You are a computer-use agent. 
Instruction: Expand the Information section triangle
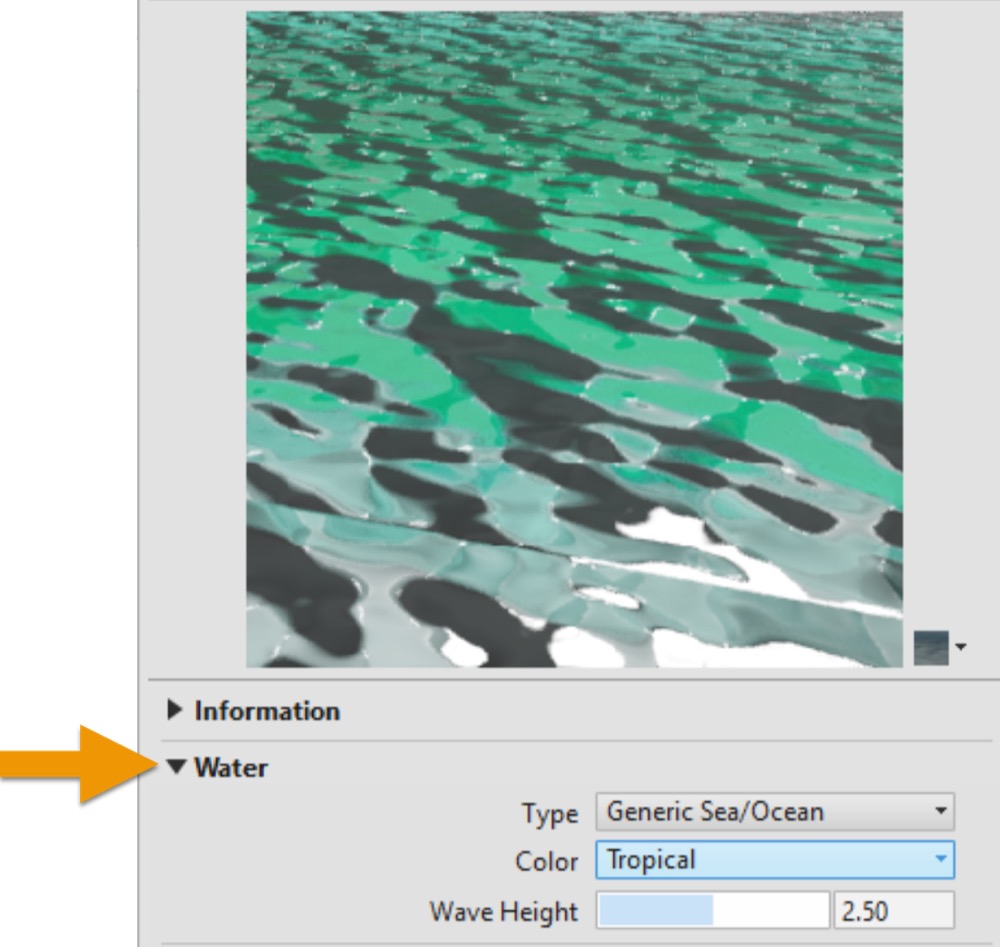[176, 711]
